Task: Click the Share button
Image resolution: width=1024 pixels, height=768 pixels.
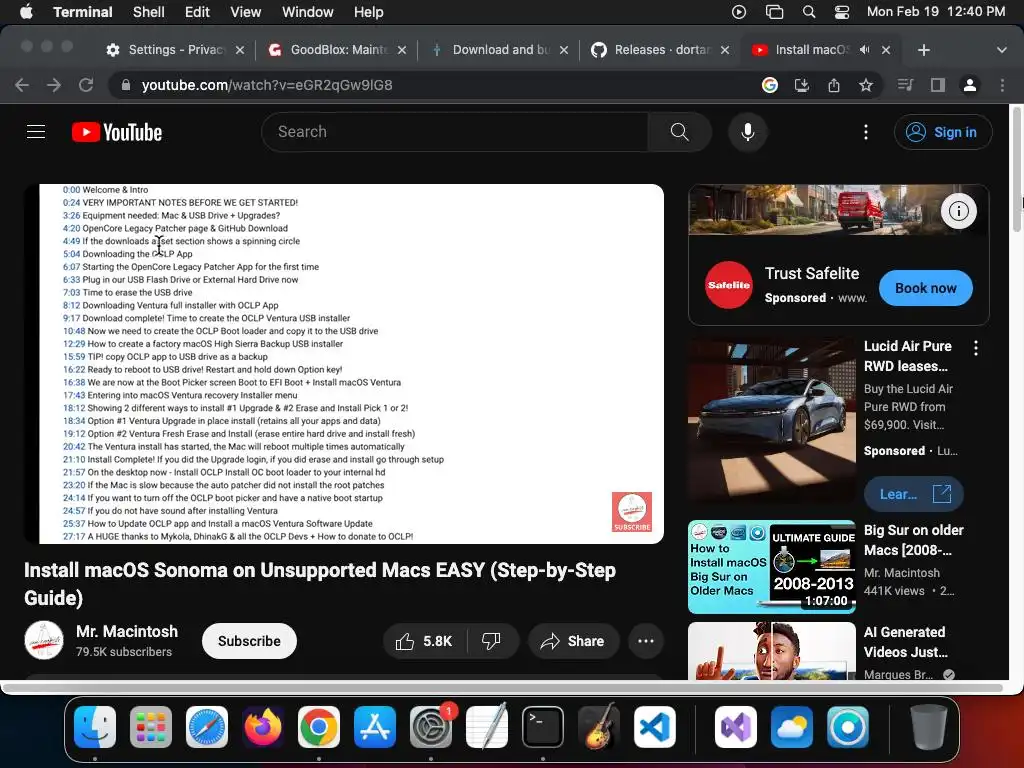Action: click(572, 641)
